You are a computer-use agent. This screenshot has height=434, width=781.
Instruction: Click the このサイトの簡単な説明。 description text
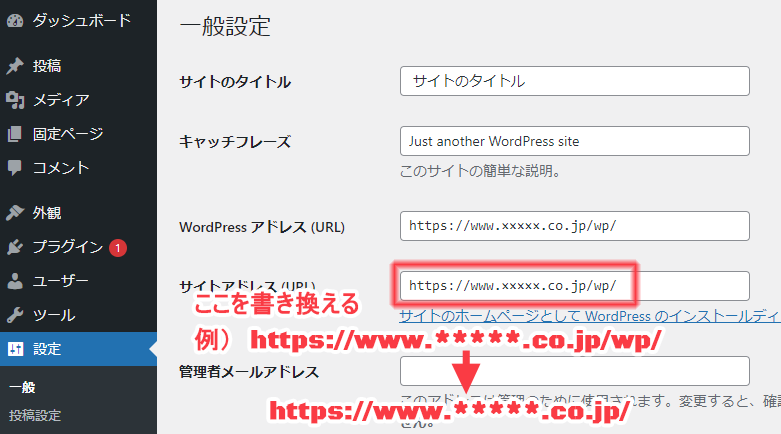tap(481, 171)
